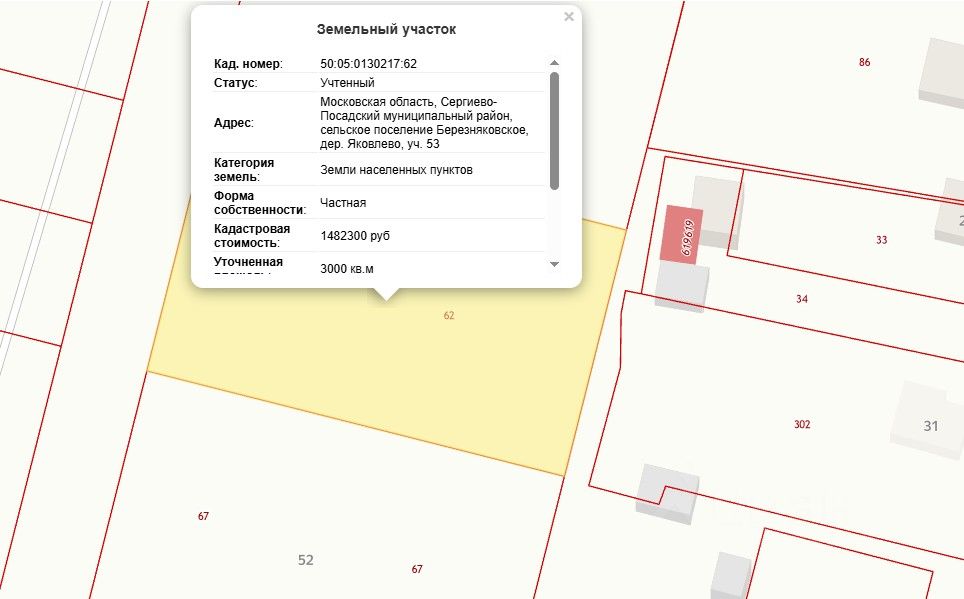Viewport: 964px width, 599px height.
Task: Click the Кадастровая стоимость value 1482300 руб
Action: click(355, 236)
